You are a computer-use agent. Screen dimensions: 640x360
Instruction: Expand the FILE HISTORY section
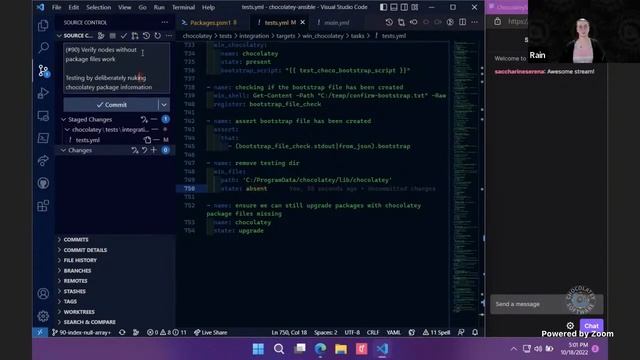[80, 260]
